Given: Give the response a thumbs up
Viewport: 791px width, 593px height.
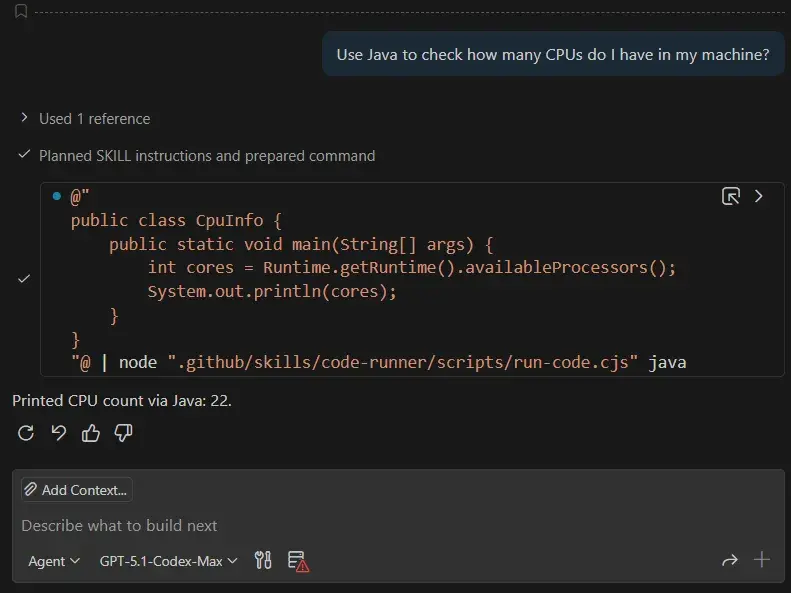Looking at the screenshot, I should point(91,433).
